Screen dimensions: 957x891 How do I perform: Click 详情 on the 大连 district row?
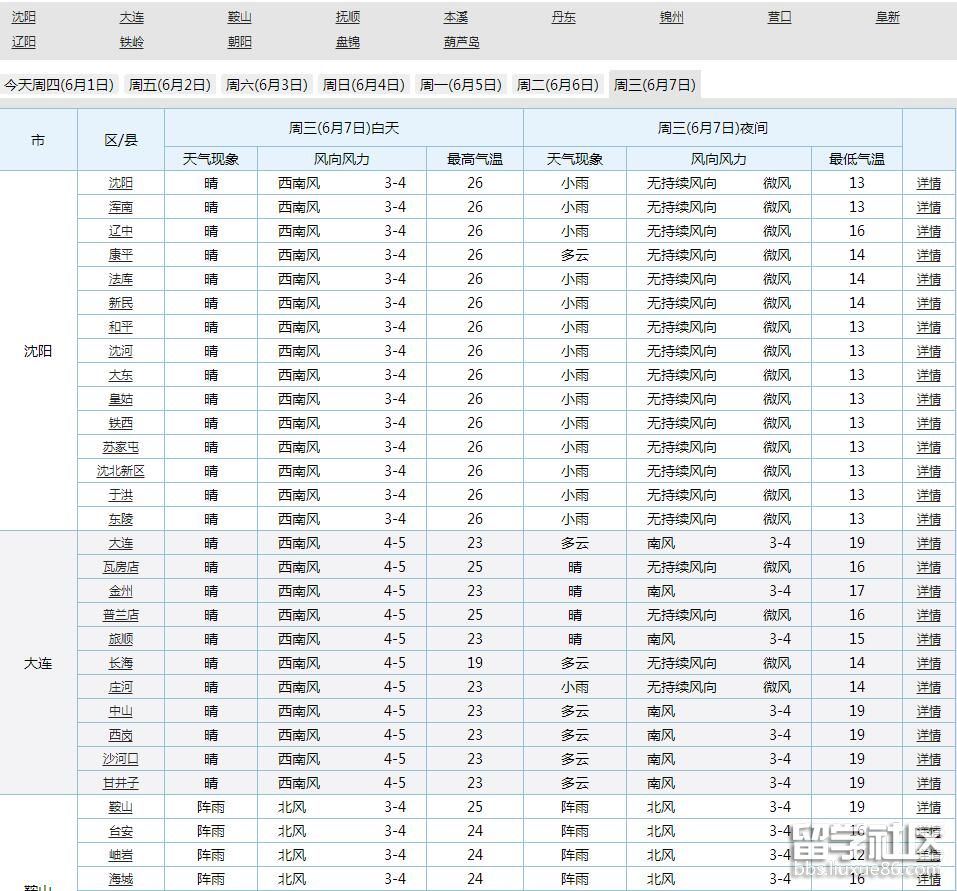(930, 543)
